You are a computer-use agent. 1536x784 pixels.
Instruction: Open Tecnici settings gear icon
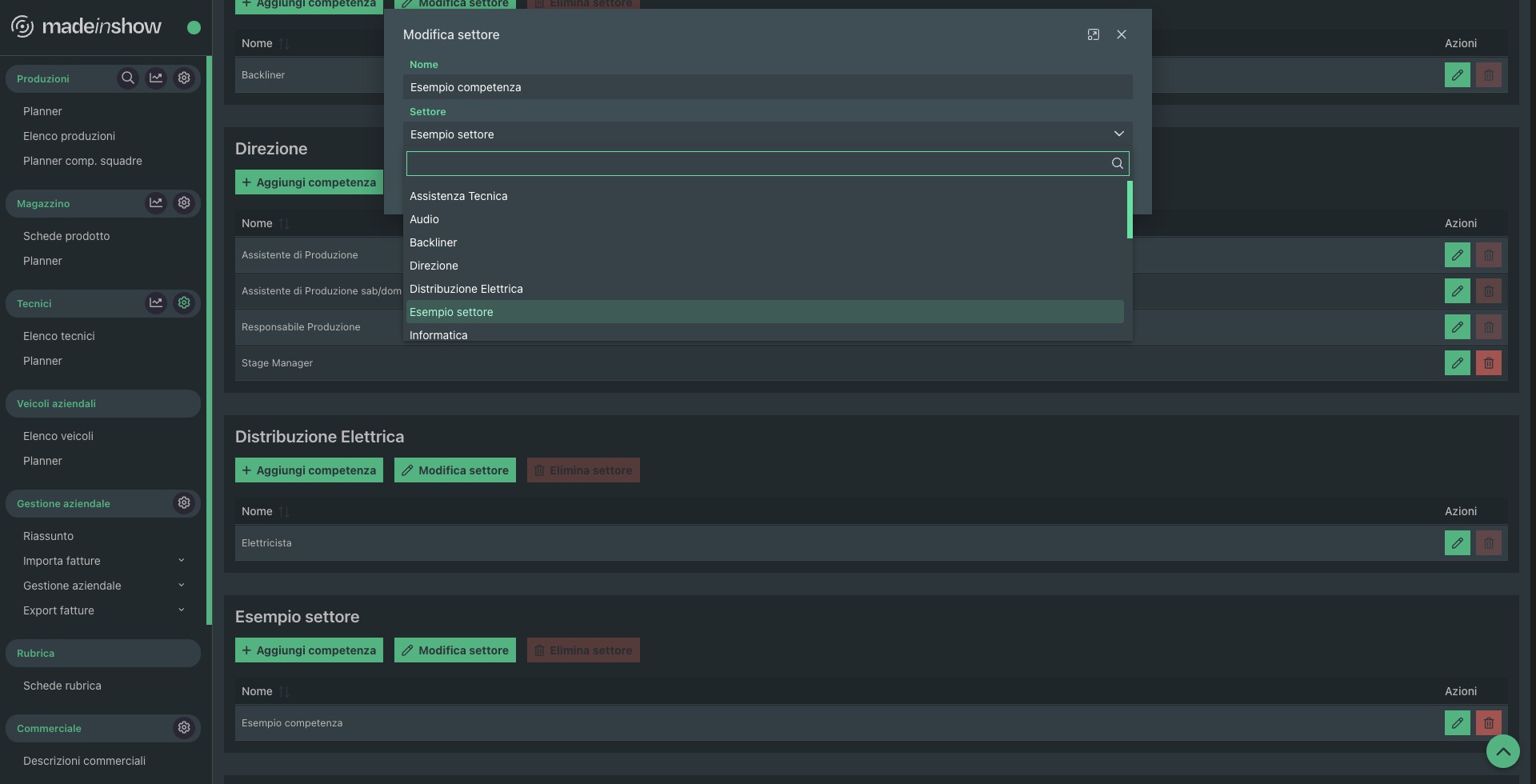click(184, 303)
